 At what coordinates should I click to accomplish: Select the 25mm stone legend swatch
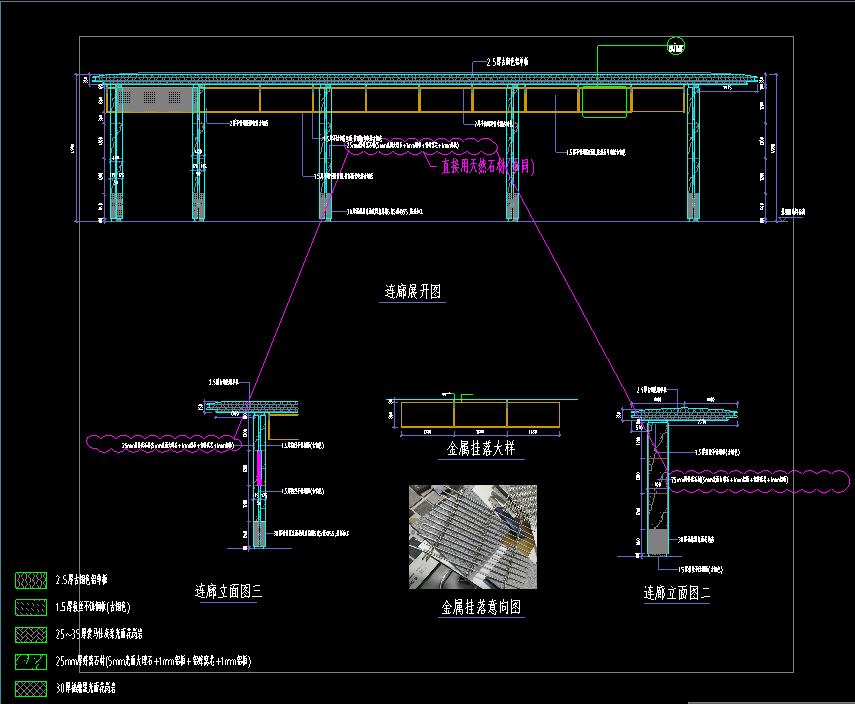pyautogui.click(x=31, y=661)
